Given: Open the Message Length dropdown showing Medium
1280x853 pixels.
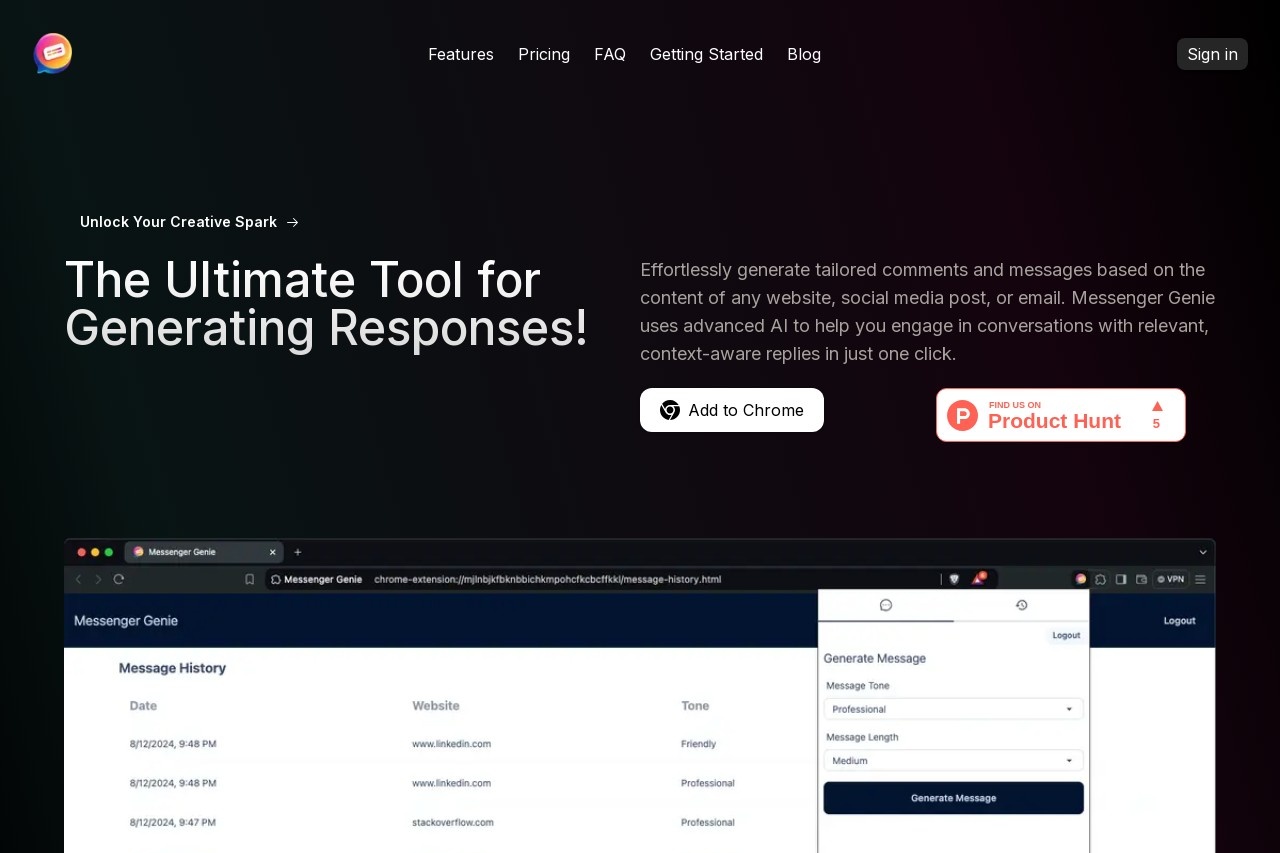Looking at the screenshot, I should (953, 760).
